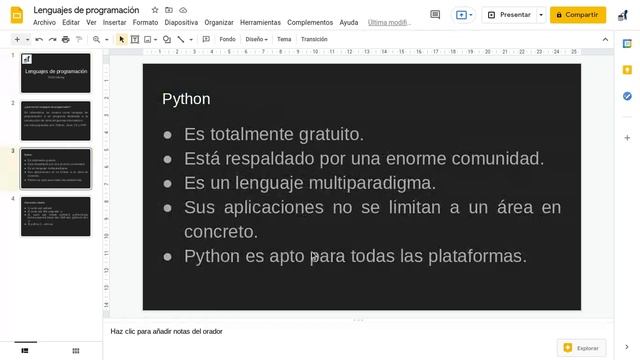Select slide 1 thumbnail

(56, 73)
